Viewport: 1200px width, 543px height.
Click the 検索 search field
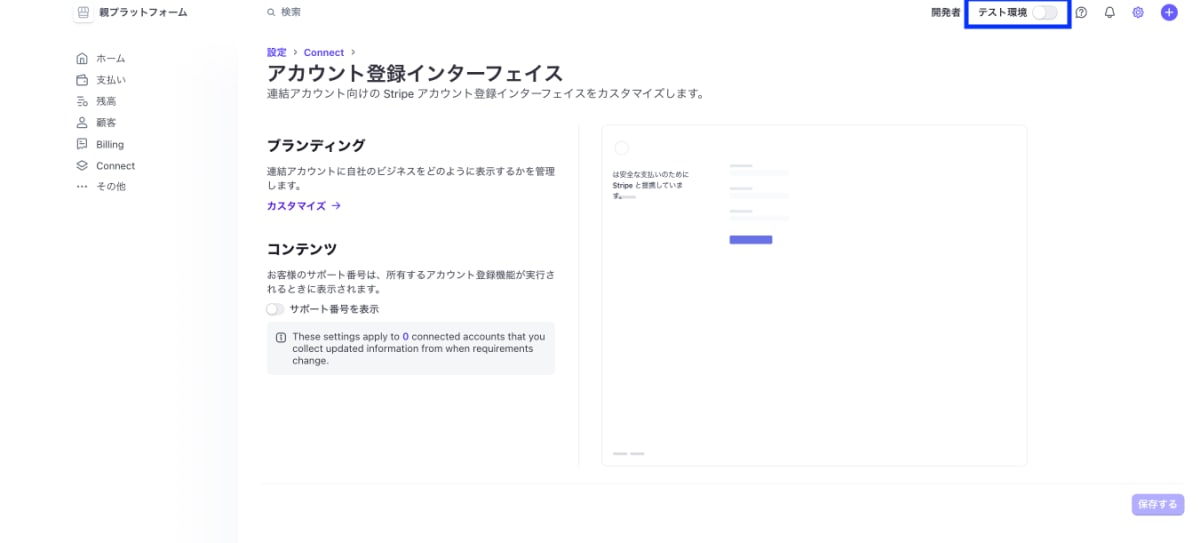coord(290,13)
